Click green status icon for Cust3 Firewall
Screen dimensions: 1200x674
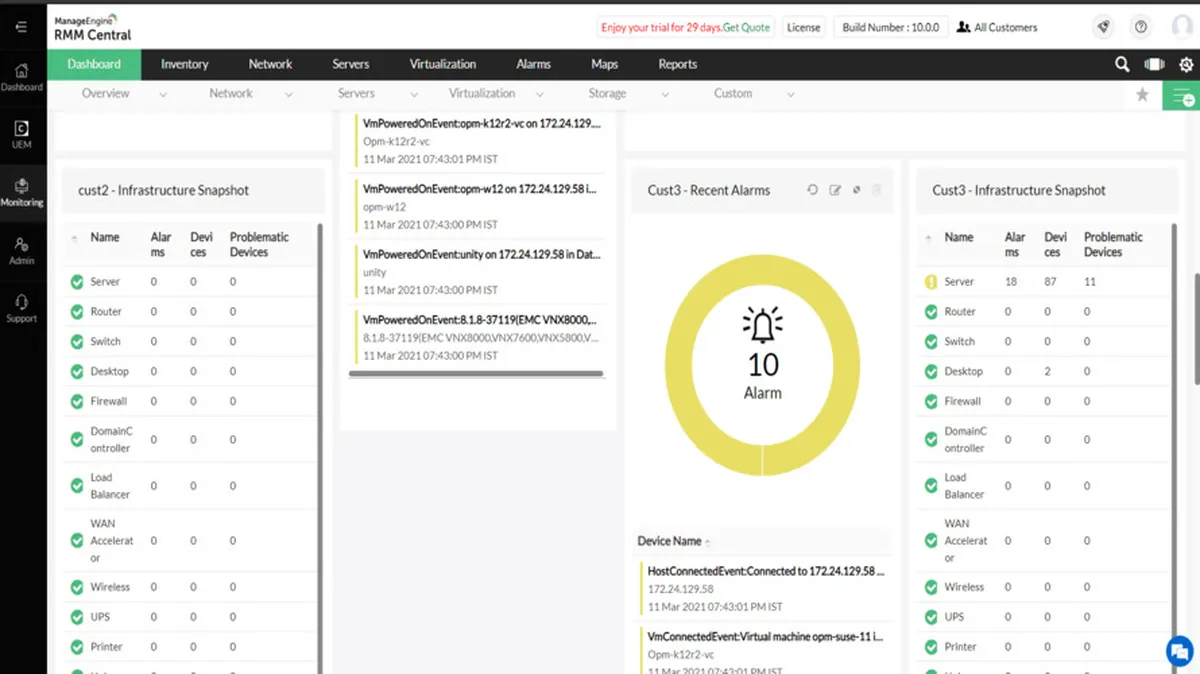(x=930, y=401)
